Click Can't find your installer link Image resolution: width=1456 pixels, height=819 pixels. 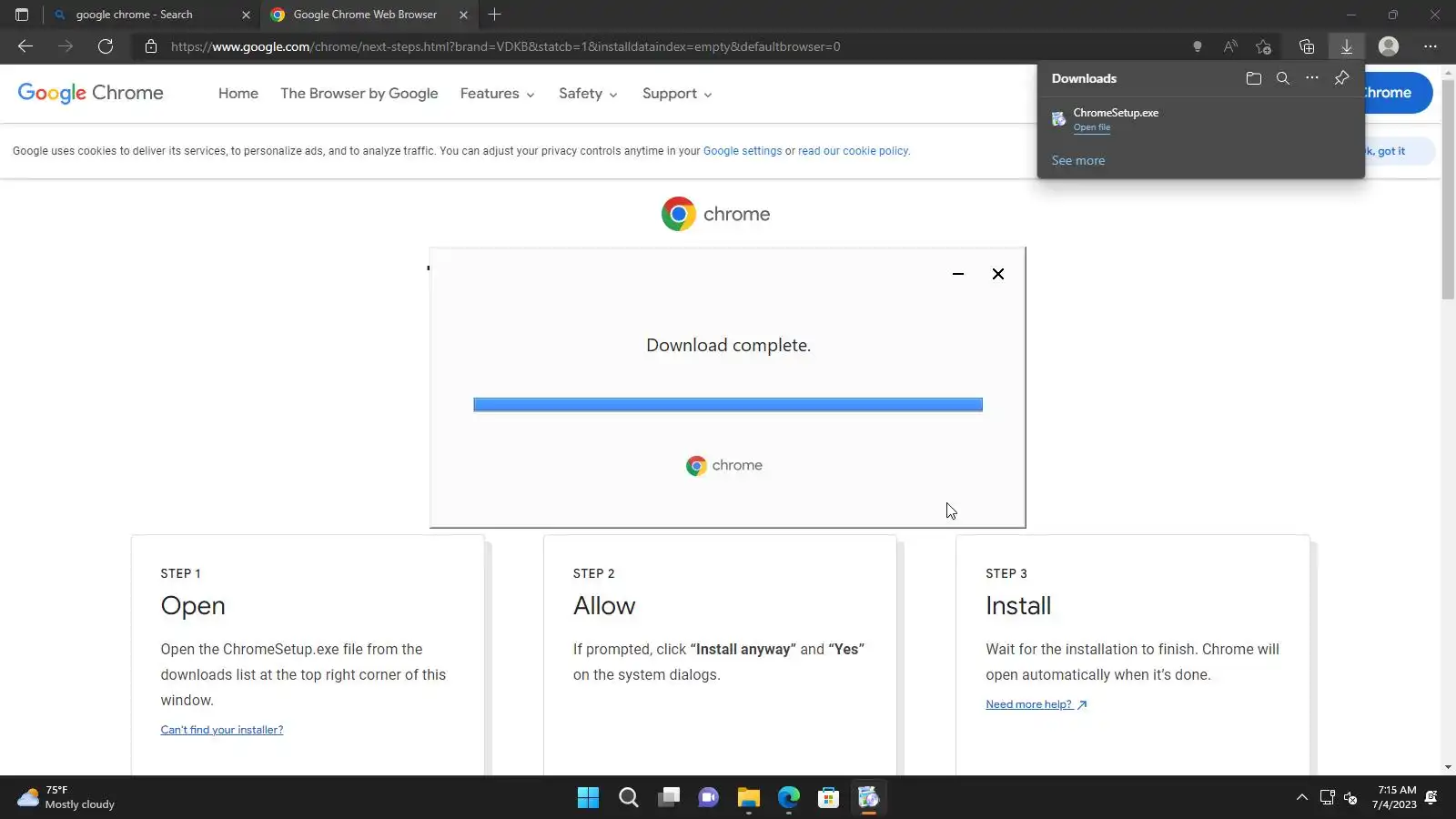pyautogui.click(x=222, y=730)
